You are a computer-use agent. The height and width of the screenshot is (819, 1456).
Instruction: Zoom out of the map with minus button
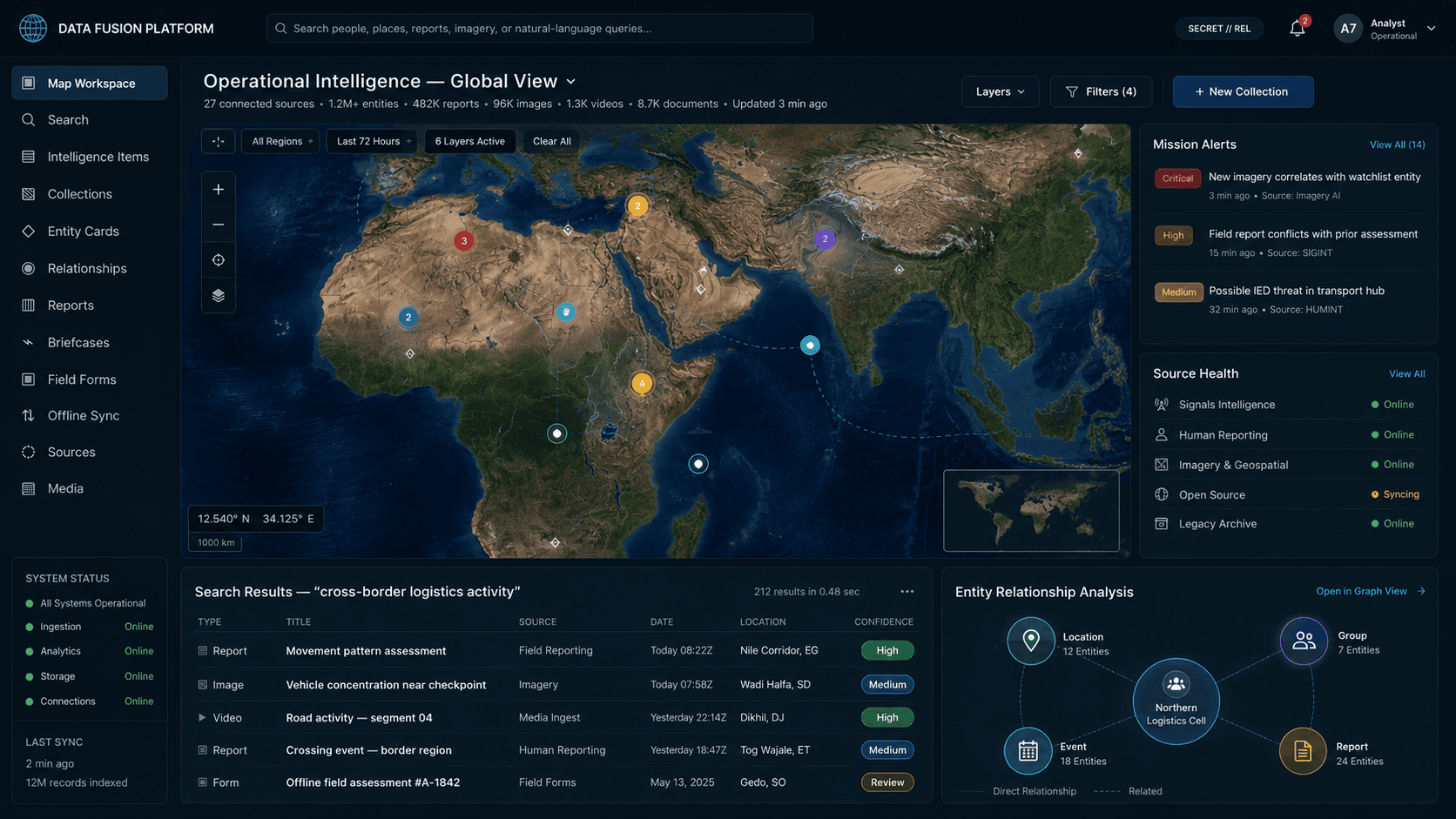(x=219, y=225)
